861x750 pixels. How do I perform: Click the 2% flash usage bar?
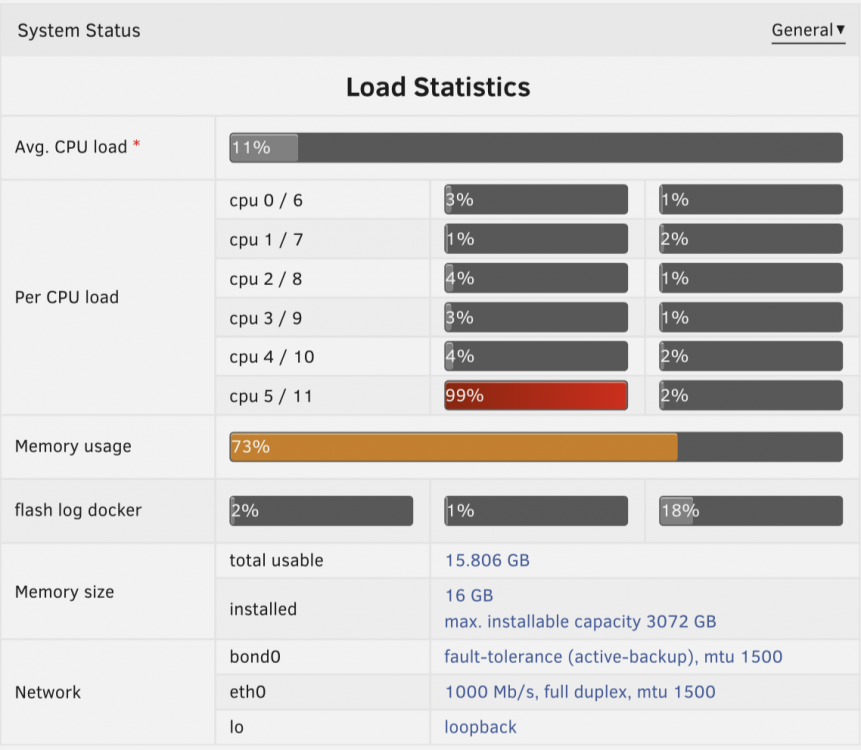pos(321,511)
